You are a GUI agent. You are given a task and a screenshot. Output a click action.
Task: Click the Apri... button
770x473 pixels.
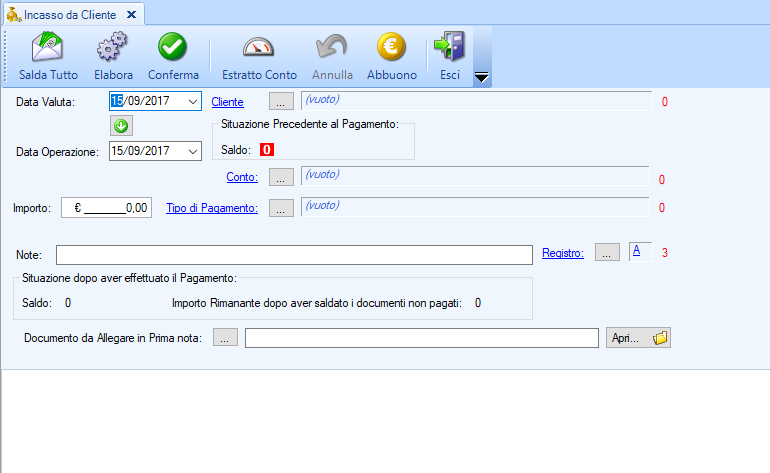[x=637, y=338]
